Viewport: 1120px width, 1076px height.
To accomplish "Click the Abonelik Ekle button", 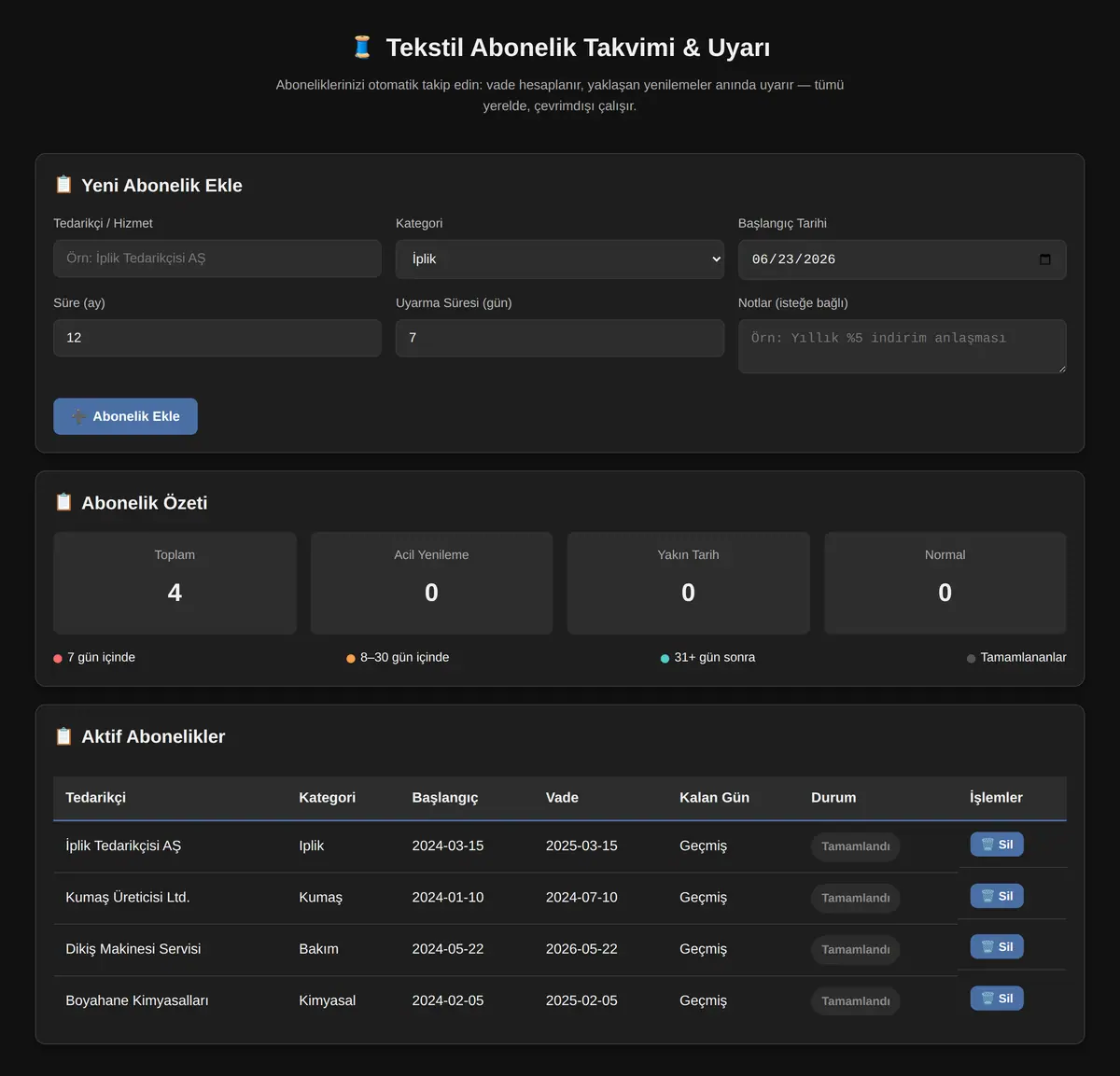I will [125, 416].
